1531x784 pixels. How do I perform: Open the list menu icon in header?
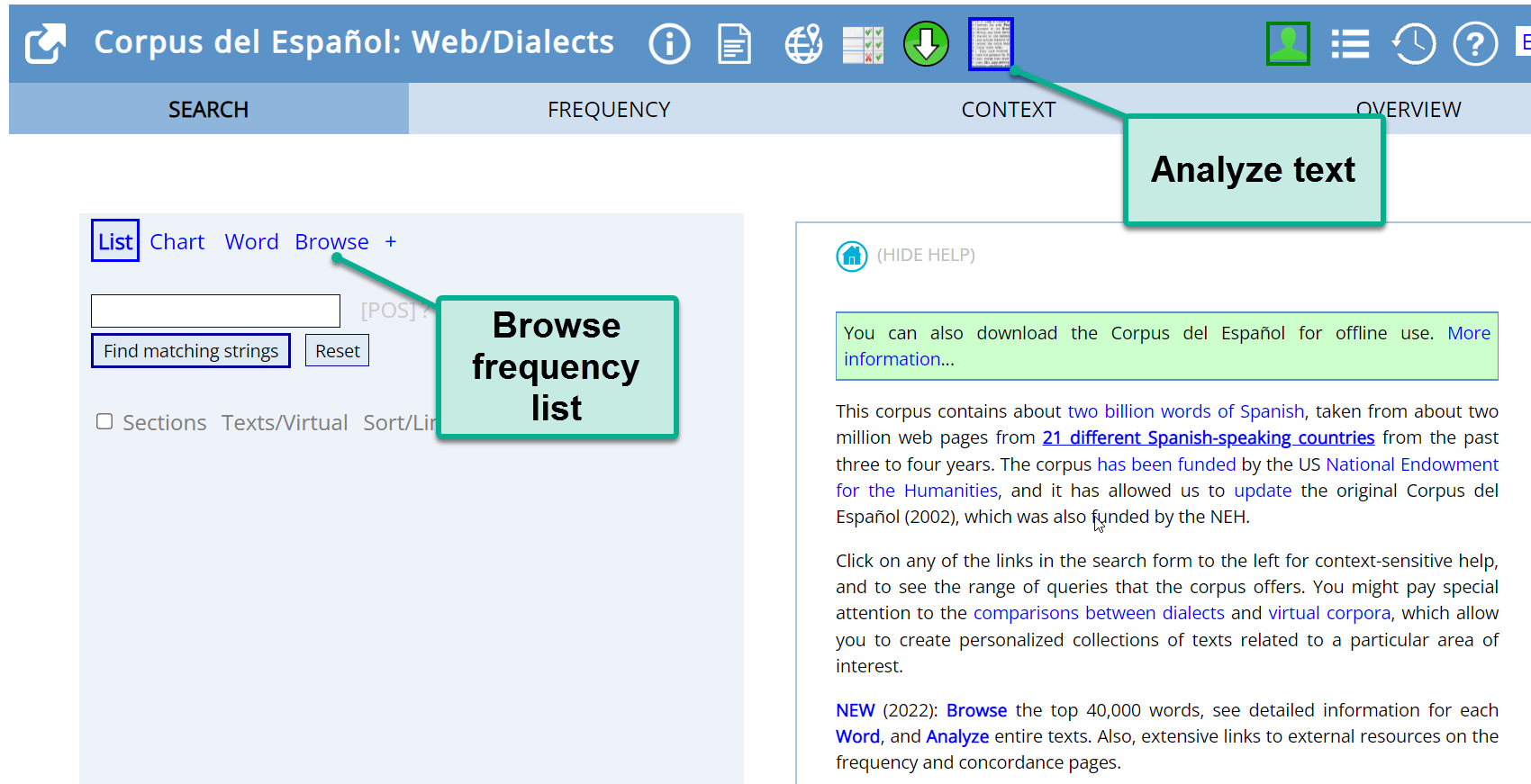click(x=1350, y=44)
